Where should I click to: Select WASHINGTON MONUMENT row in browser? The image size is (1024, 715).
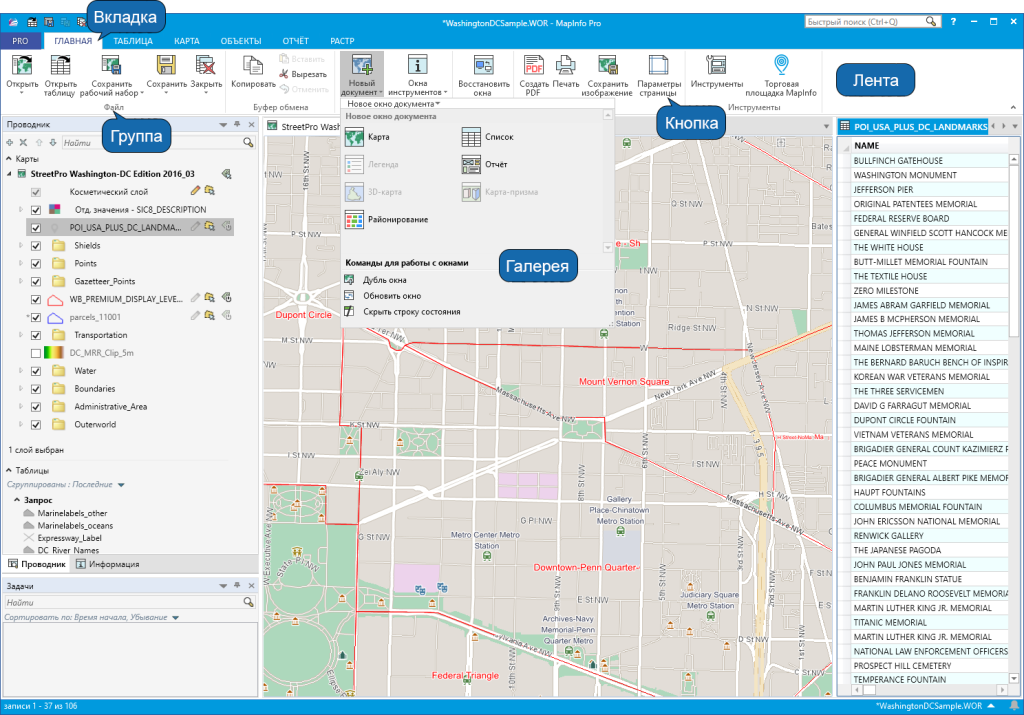pos(930,175)
